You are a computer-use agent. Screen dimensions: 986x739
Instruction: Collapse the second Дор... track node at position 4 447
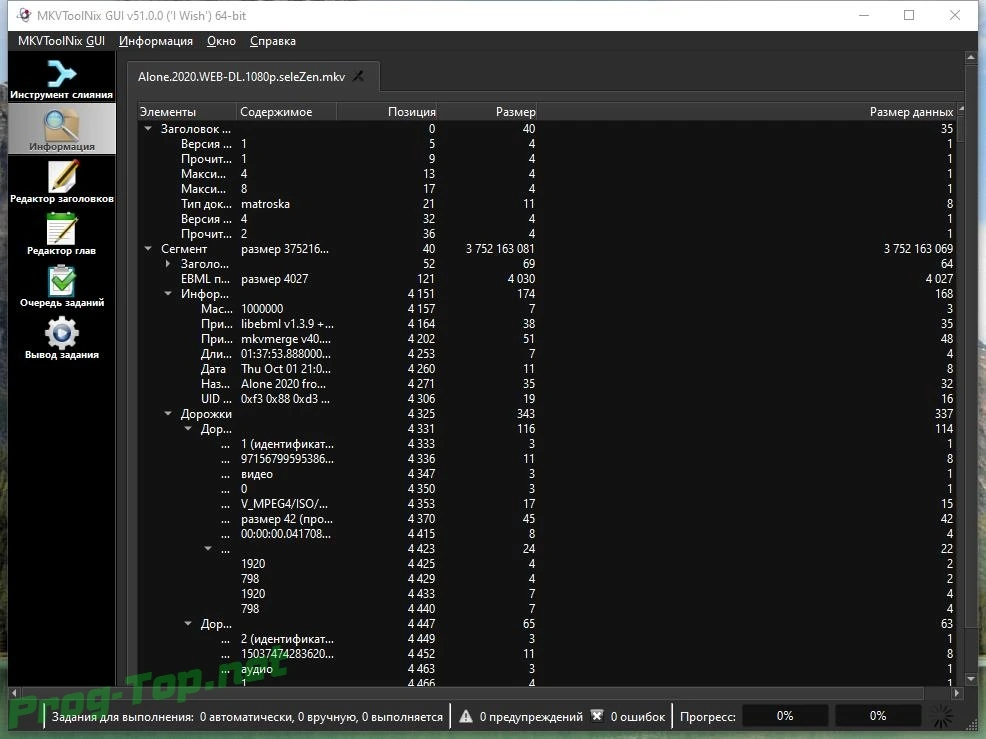point(188,623)
